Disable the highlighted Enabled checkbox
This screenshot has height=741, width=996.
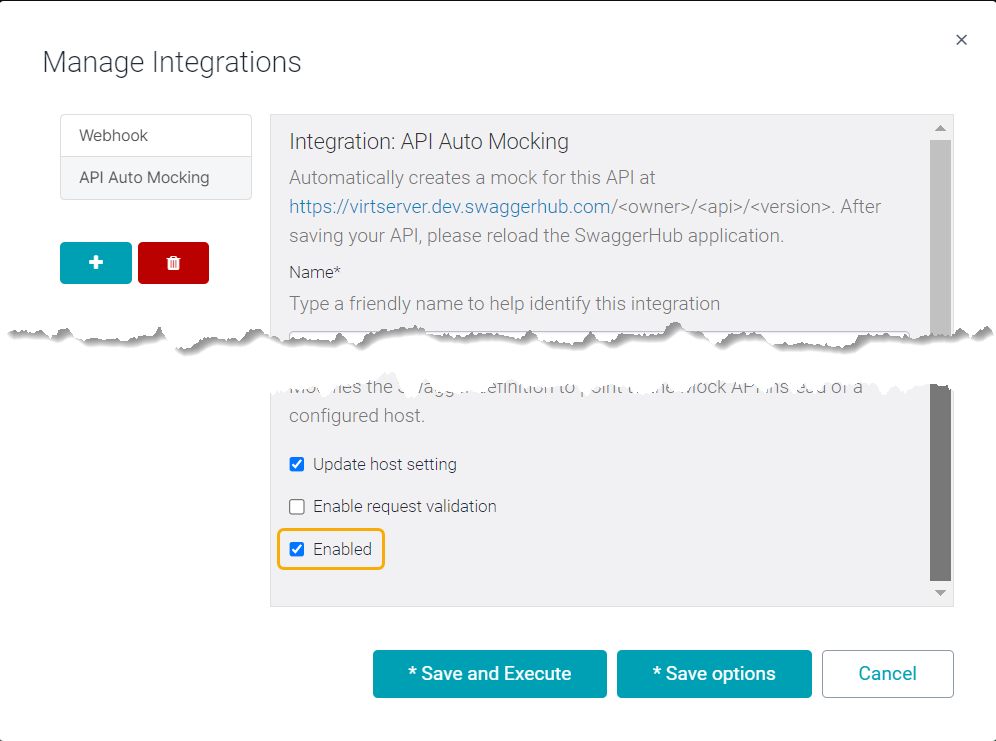(x=296, y=548)
